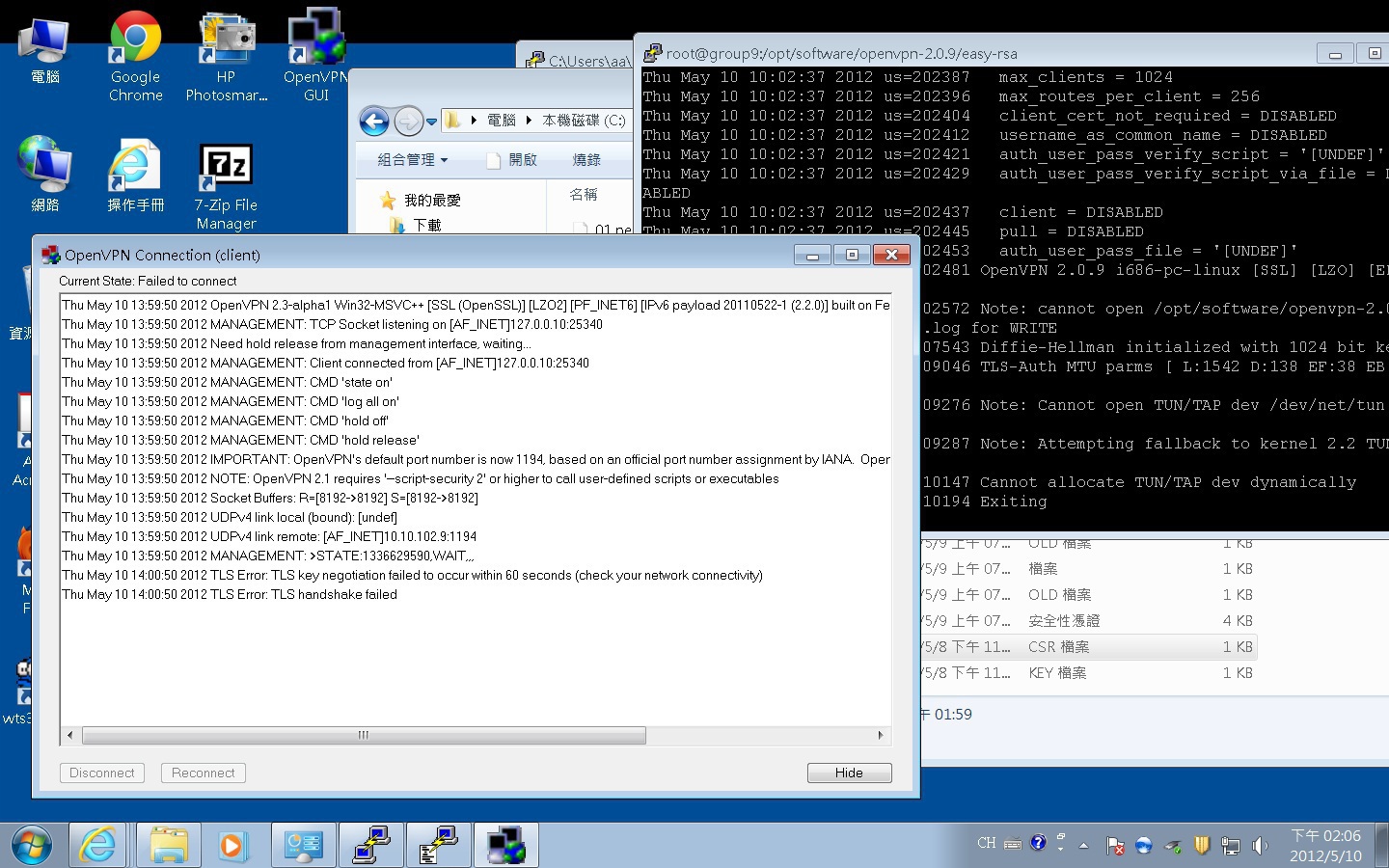Go forward in the Explorer window
1389x868 pixels.
(408, 122)
